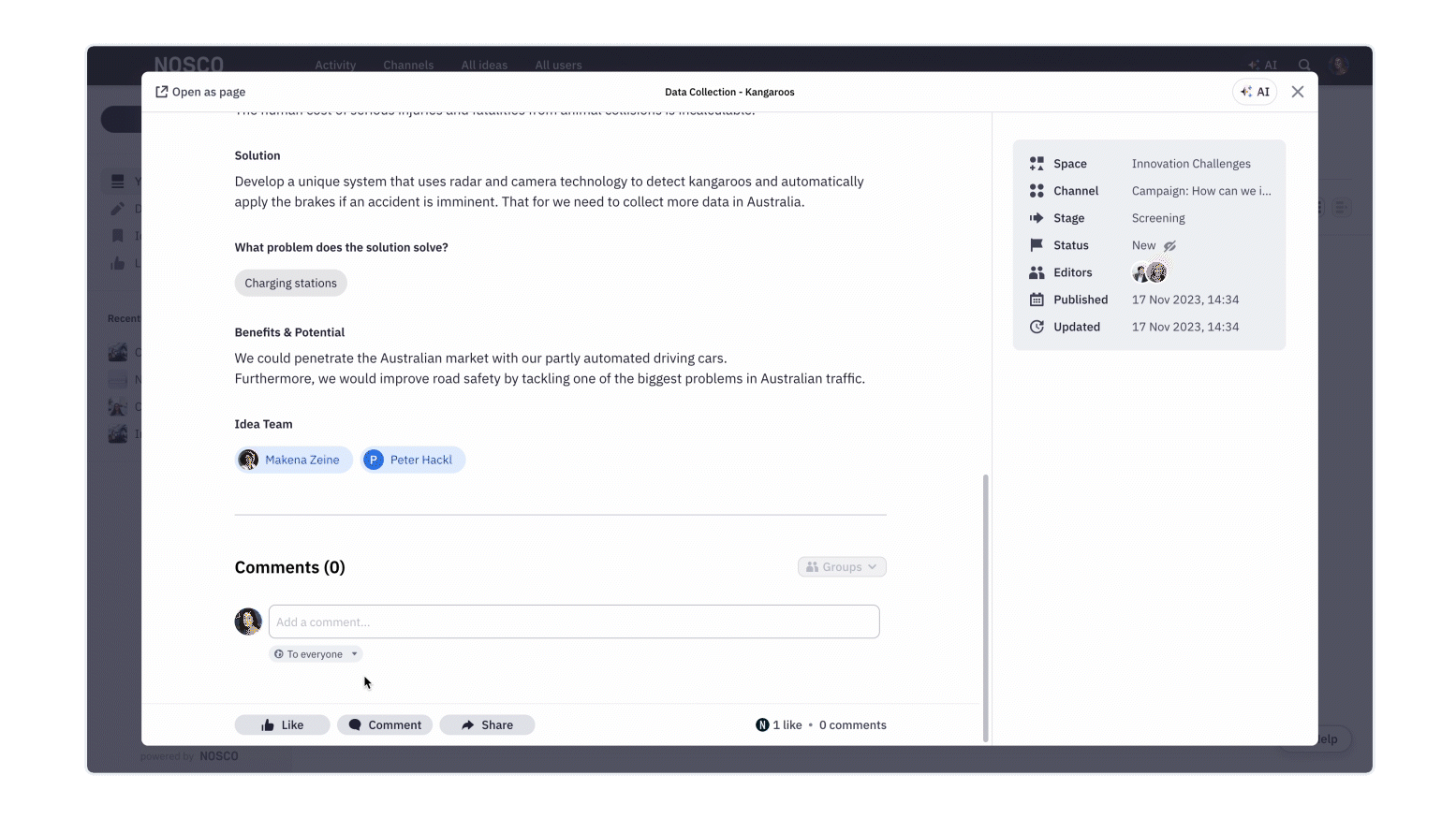Click the Comment button in the footer
The height and width of the screenshot is (819, 1456).
[x=385, y=725]
